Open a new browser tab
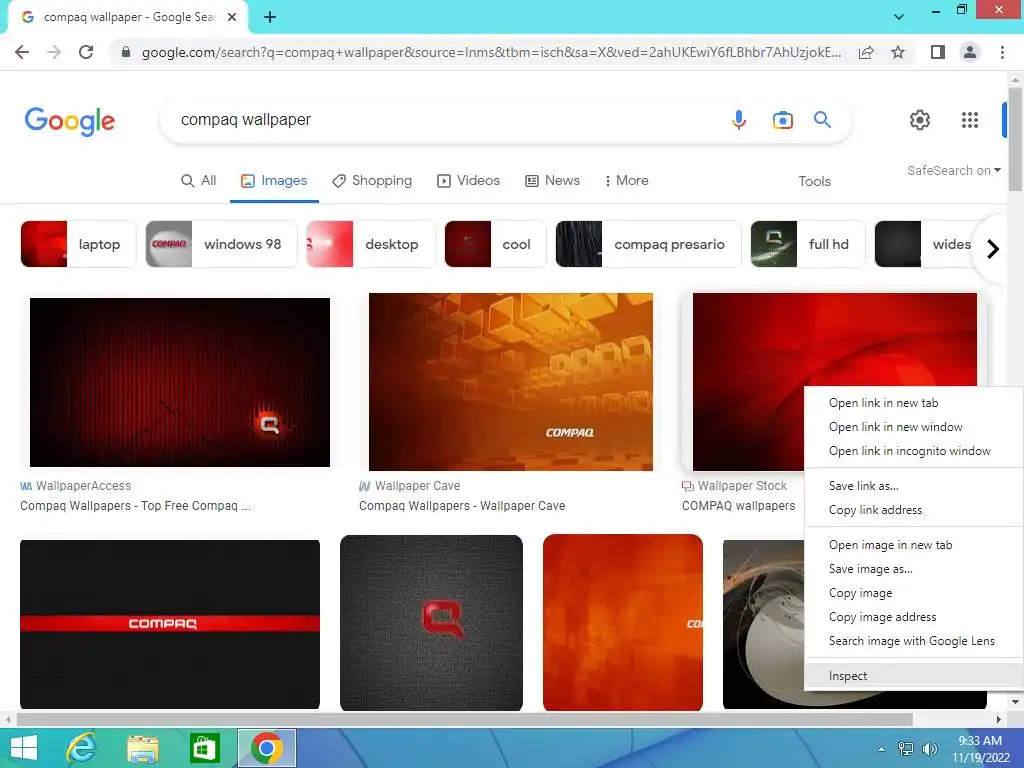Viewport: 1024px width, 768px height. (x=270, y=17)
